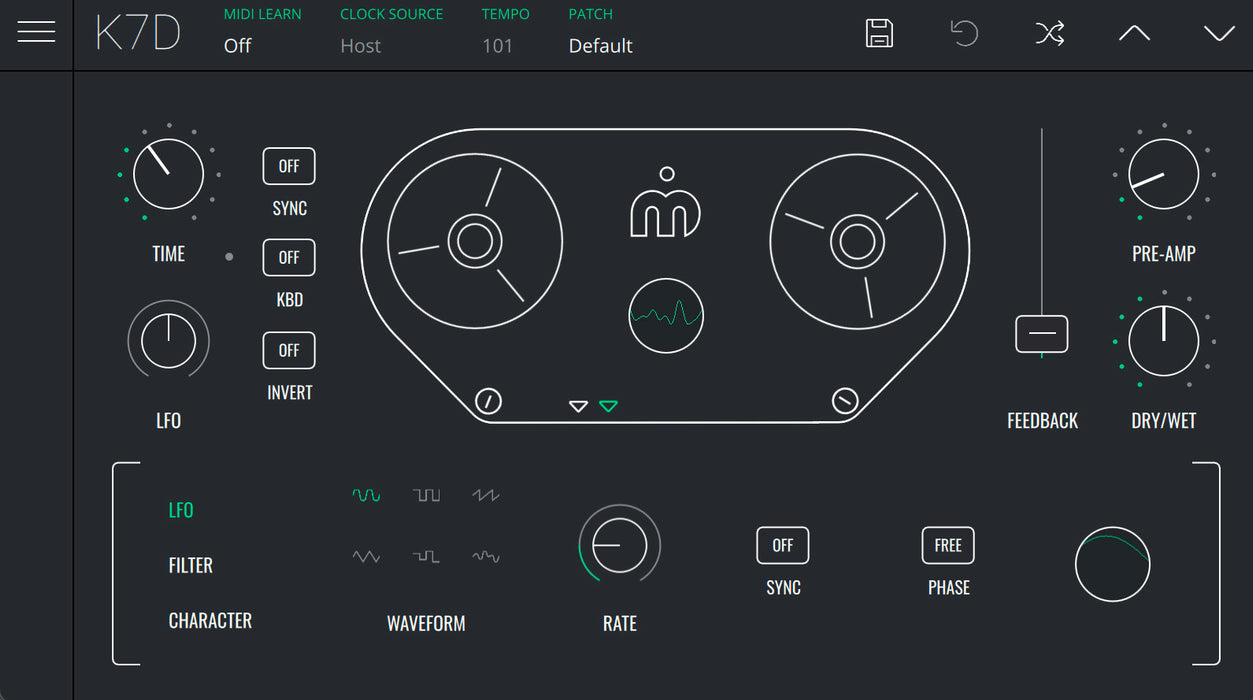This screenshot has height=700, width=1253.
Task: Open the MIDI Learn dropdown
Action: coord(238,46)
